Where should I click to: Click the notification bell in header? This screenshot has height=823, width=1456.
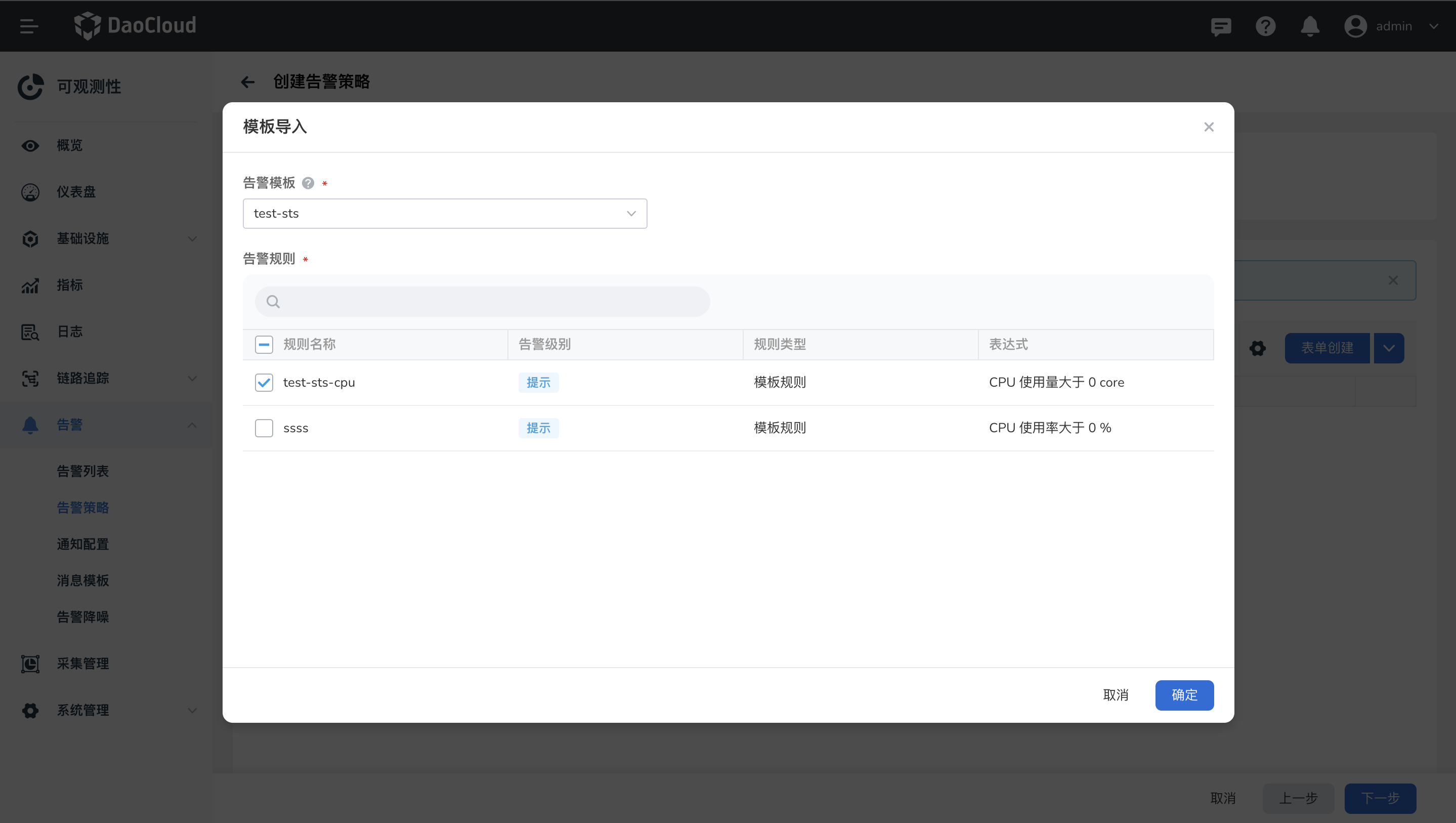[1310, 26]
